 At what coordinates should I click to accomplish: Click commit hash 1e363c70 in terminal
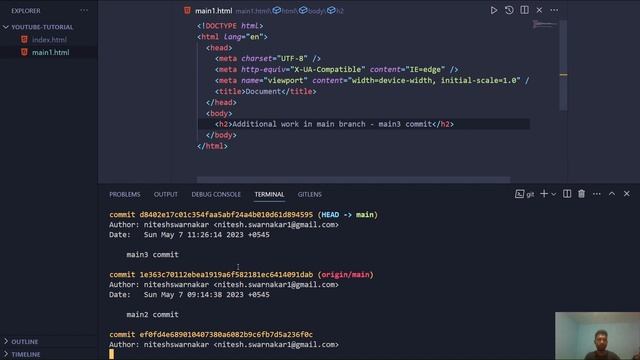point(226,275)
